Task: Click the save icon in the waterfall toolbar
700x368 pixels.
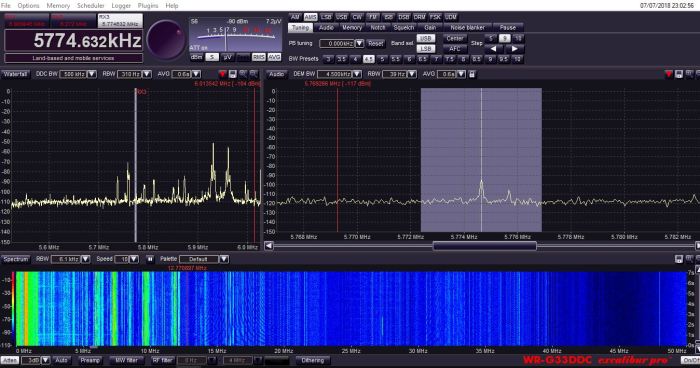Action: point(679,259)
